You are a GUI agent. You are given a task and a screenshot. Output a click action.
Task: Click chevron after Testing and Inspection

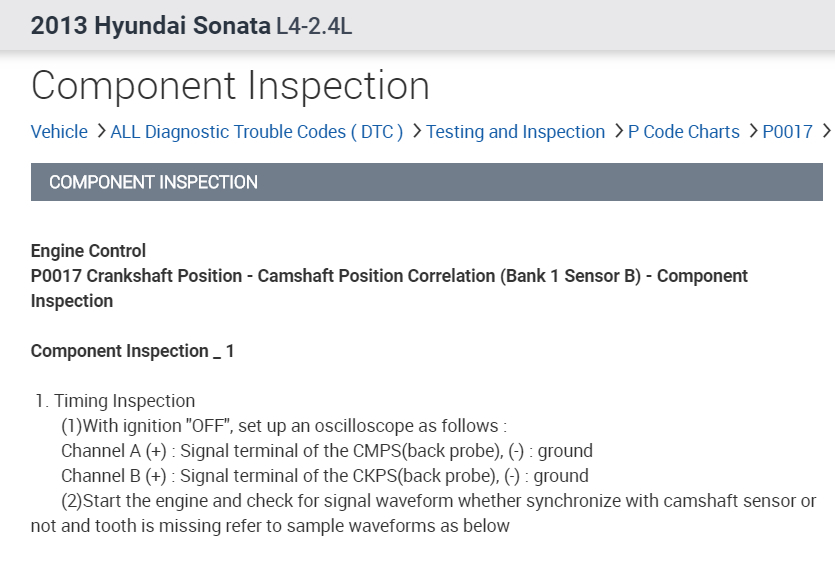coord(617,132)
